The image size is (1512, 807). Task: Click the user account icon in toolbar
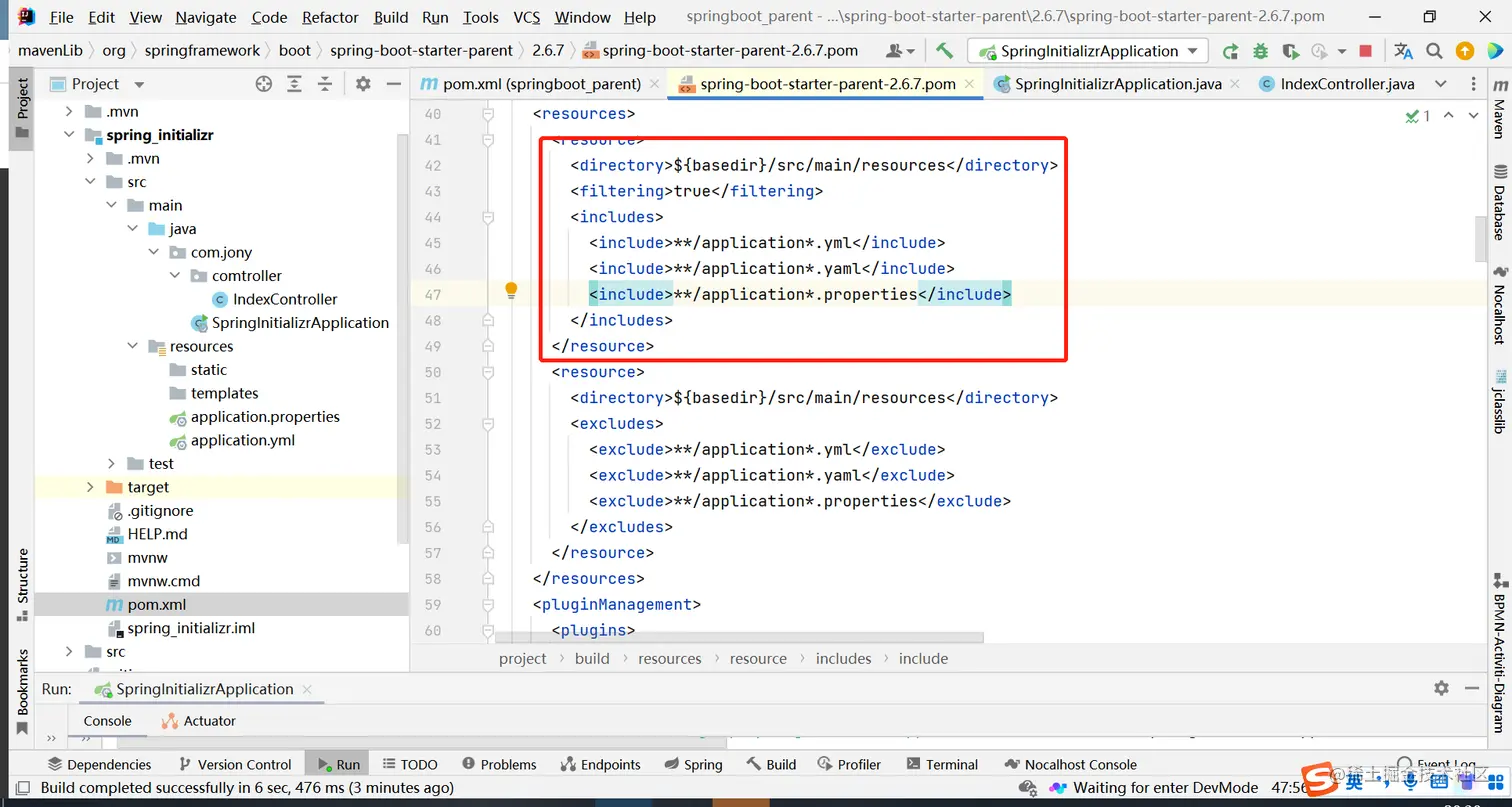[x=900, y=51]
